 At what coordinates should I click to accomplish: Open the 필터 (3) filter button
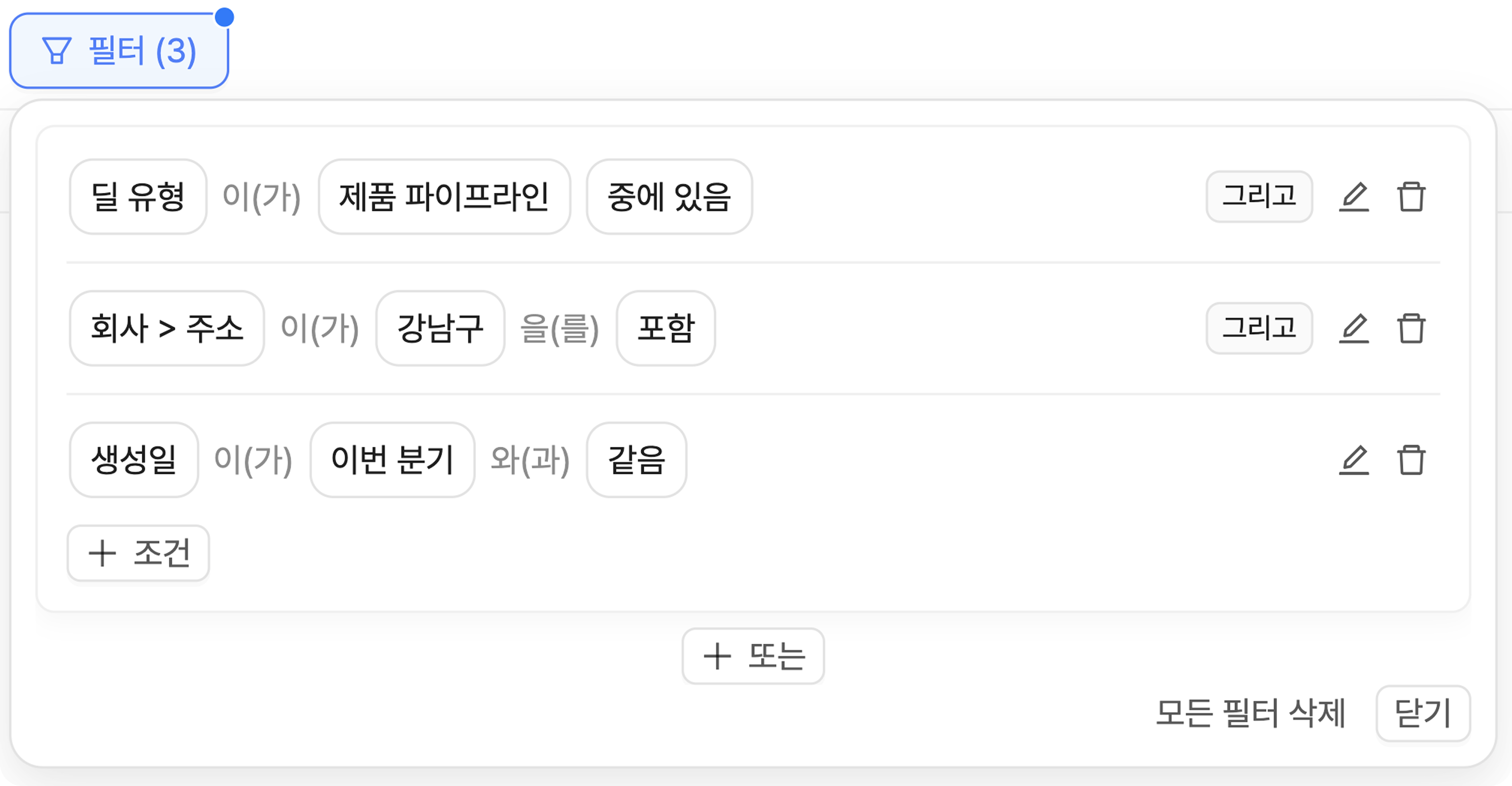tap(119, 51)
